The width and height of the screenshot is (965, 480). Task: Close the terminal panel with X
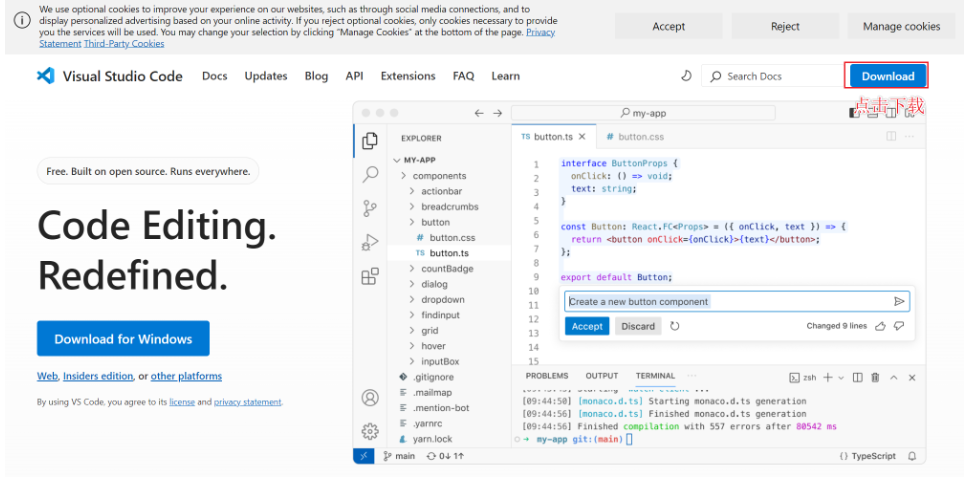point(912,377)
